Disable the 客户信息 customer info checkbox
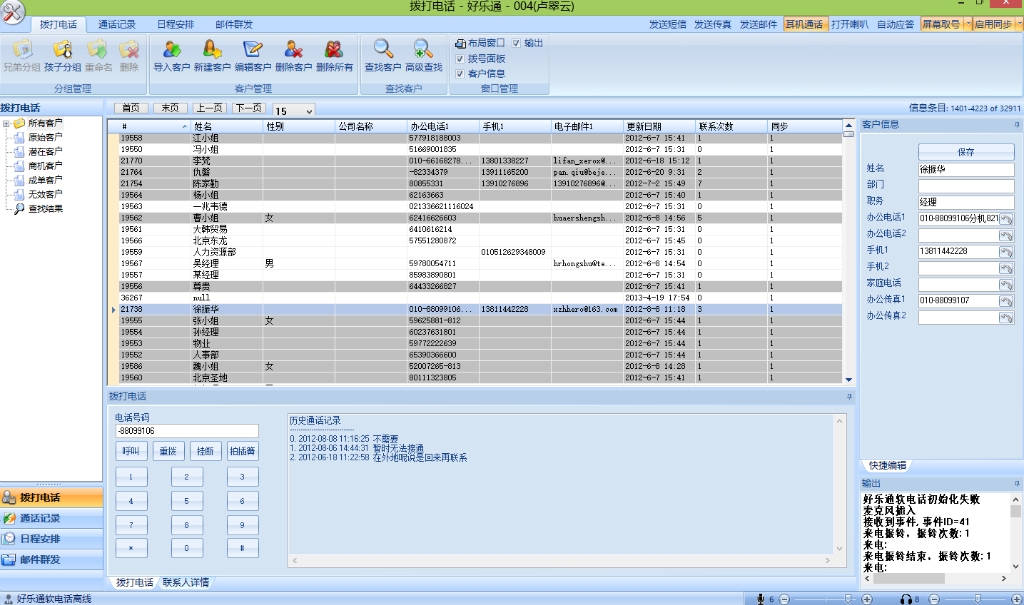The width and height of the screenshot is (1024, 605). [x=460, y=74]
